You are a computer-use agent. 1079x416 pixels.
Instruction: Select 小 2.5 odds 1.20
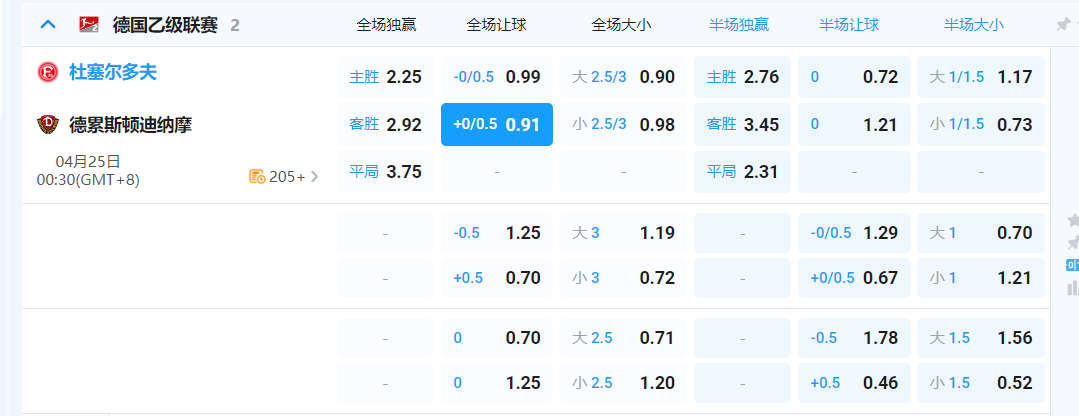(623, 383)
